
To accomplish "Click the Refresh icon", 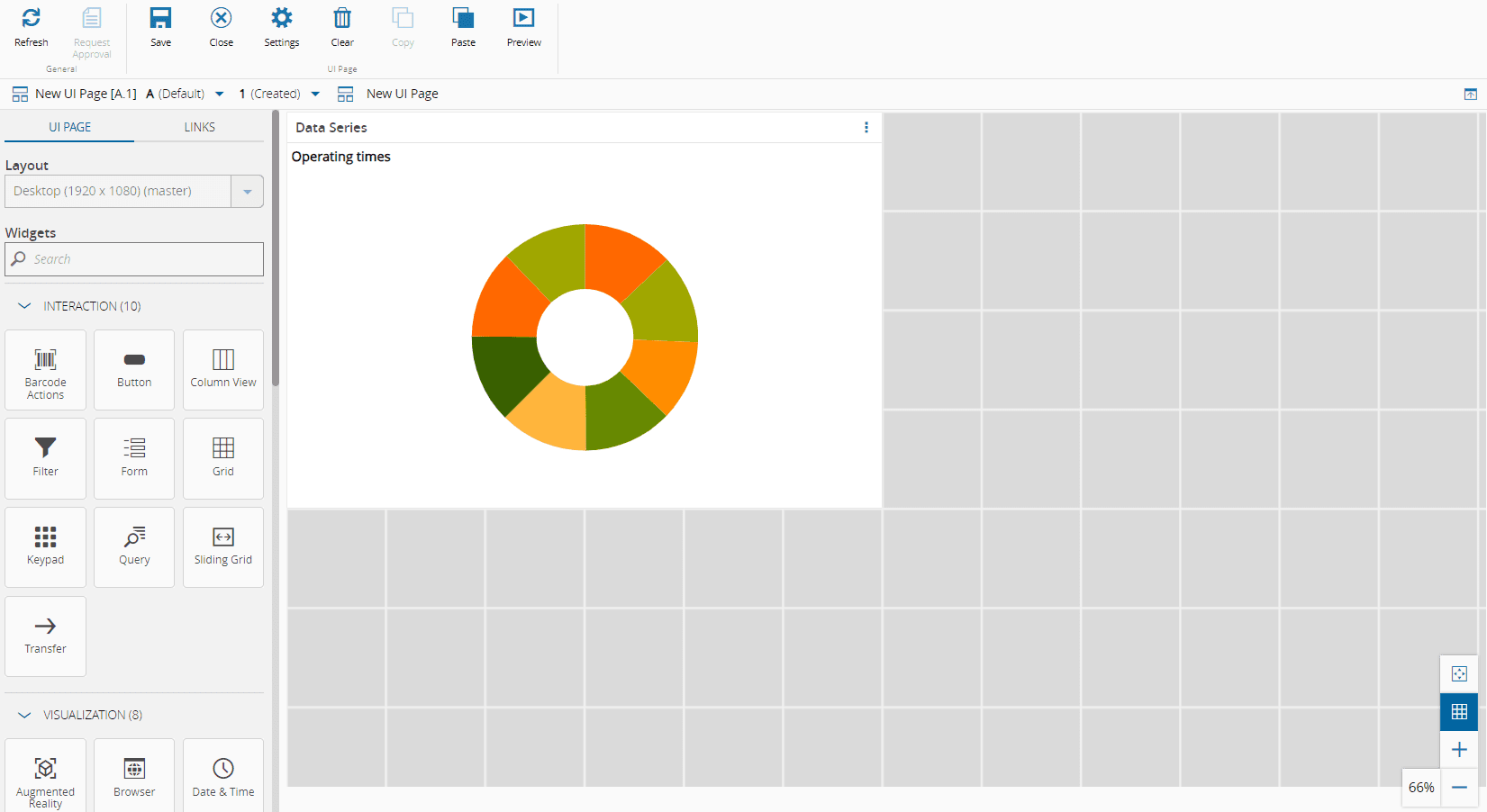I will tap(31, 19).
